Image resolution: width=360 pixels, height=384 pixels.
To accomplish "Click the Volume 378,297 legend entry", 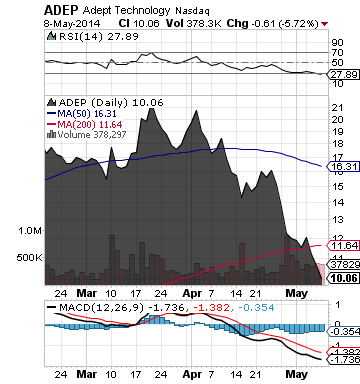I will (92, 135).
